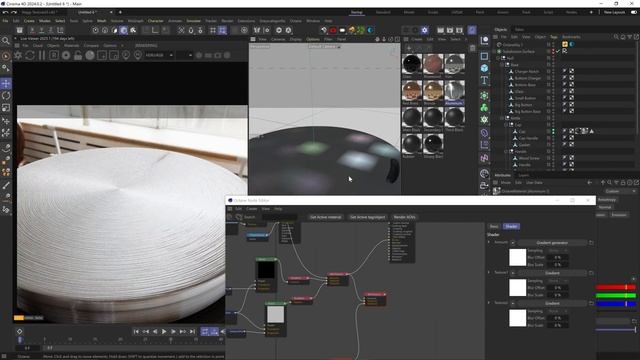Click the Gradient generator button for Amount
Image resolution: width=640 pixels, height=360 pixels.
(552, 243)
